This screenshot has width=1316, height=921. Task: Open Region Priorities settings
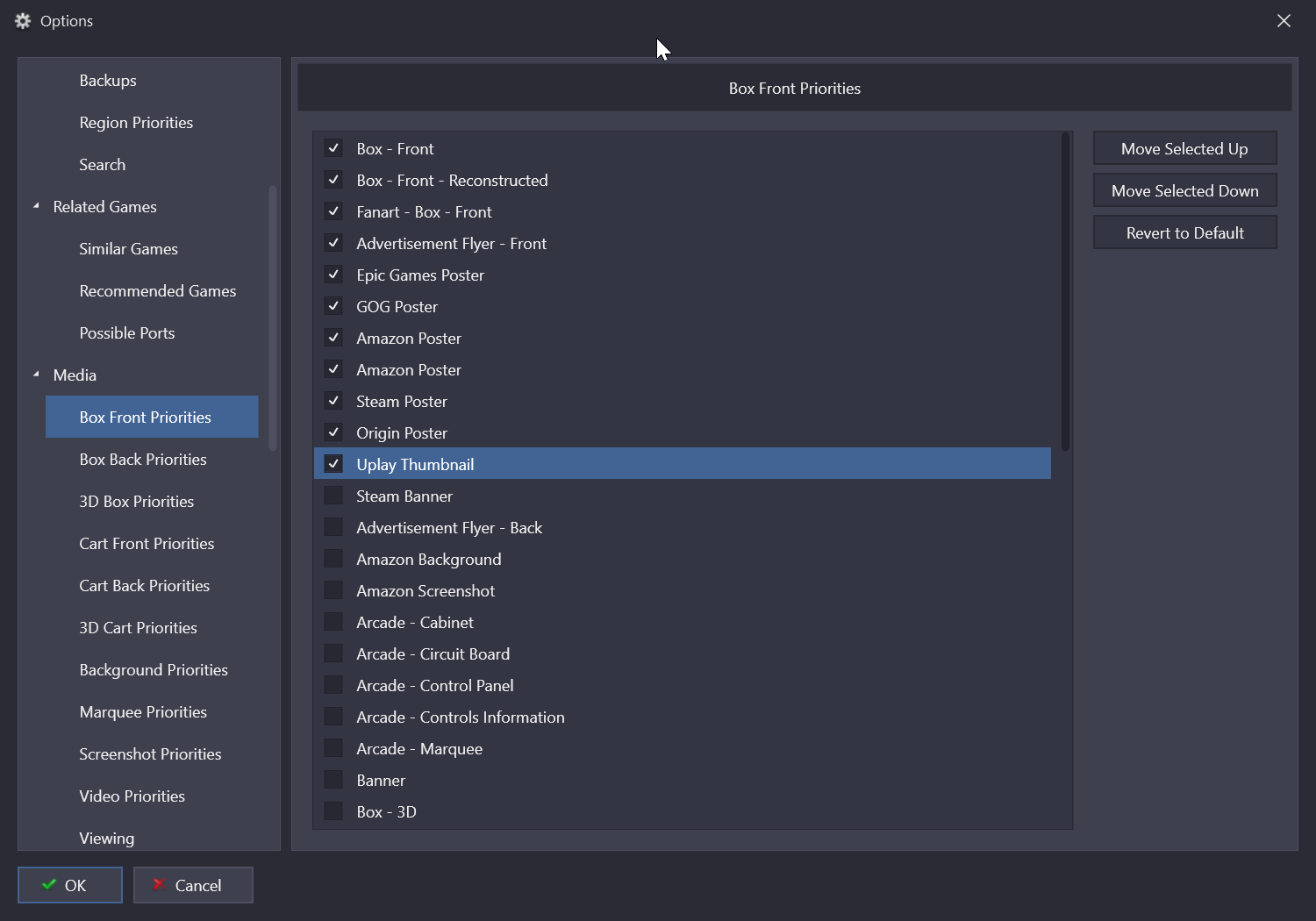[136, 122]
